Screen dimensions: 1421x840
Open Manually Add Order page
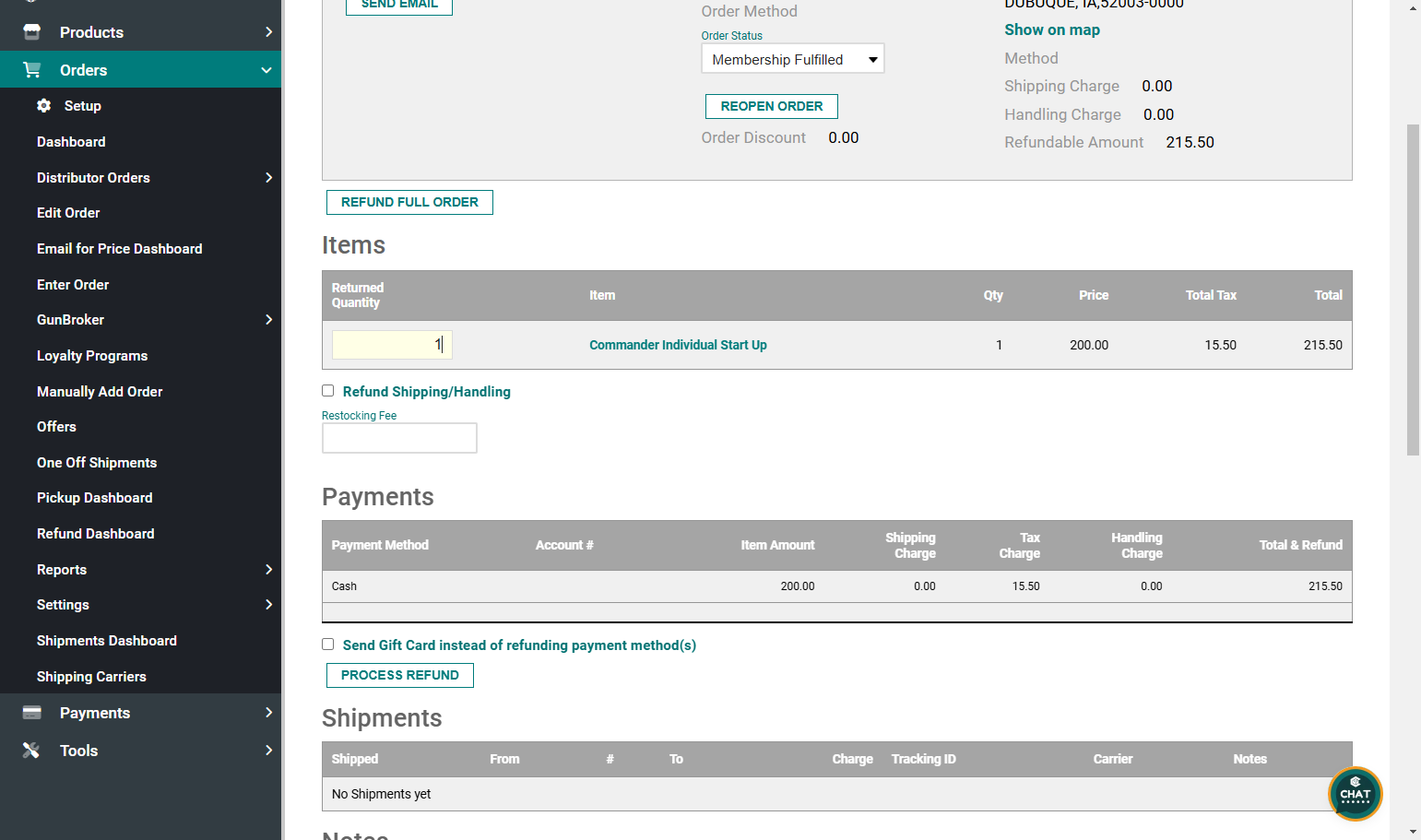(x=100, y=392)
